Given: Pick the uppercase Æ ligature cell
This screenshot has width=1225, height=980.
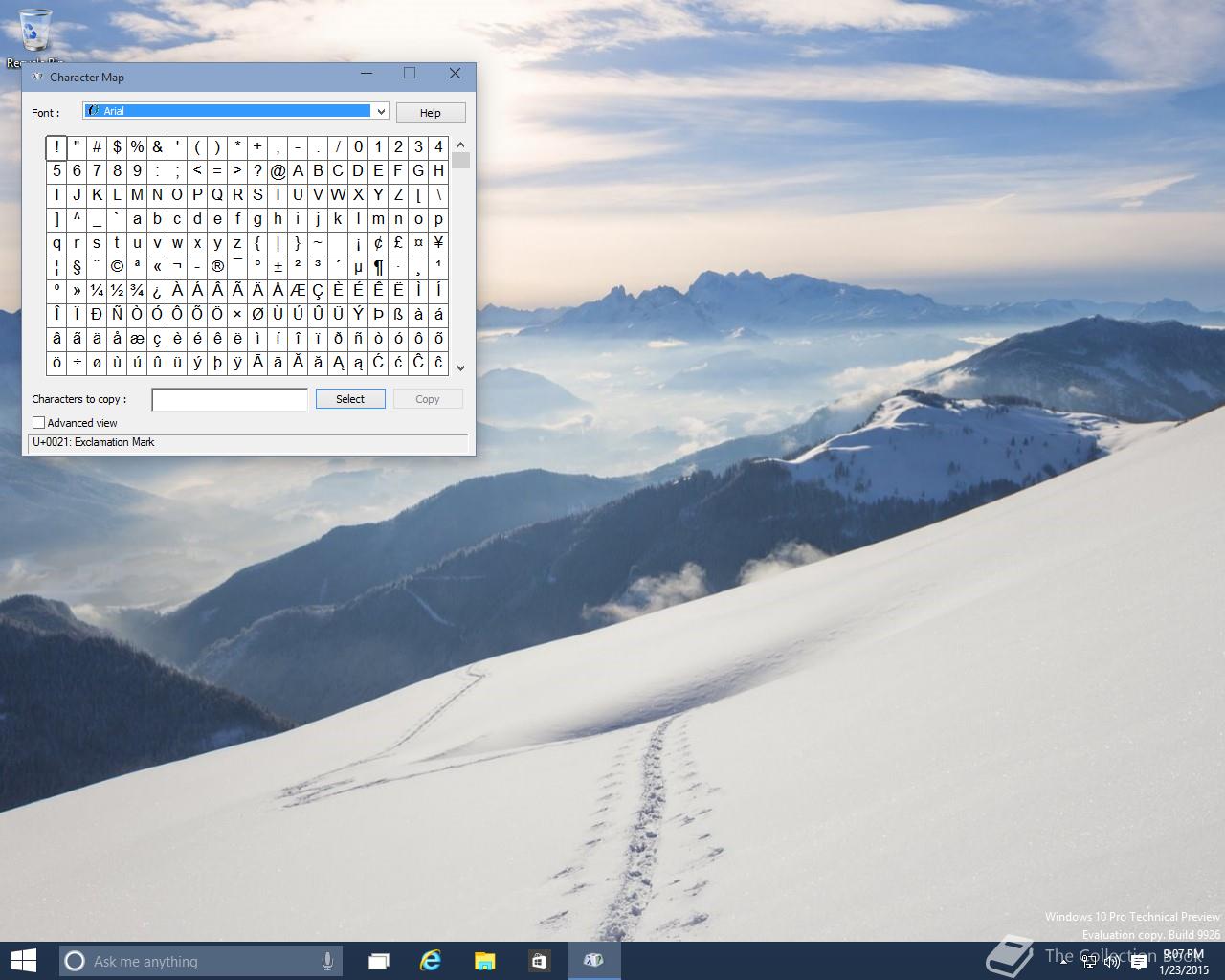Looking at the screenshot, I should click(298, 290).
